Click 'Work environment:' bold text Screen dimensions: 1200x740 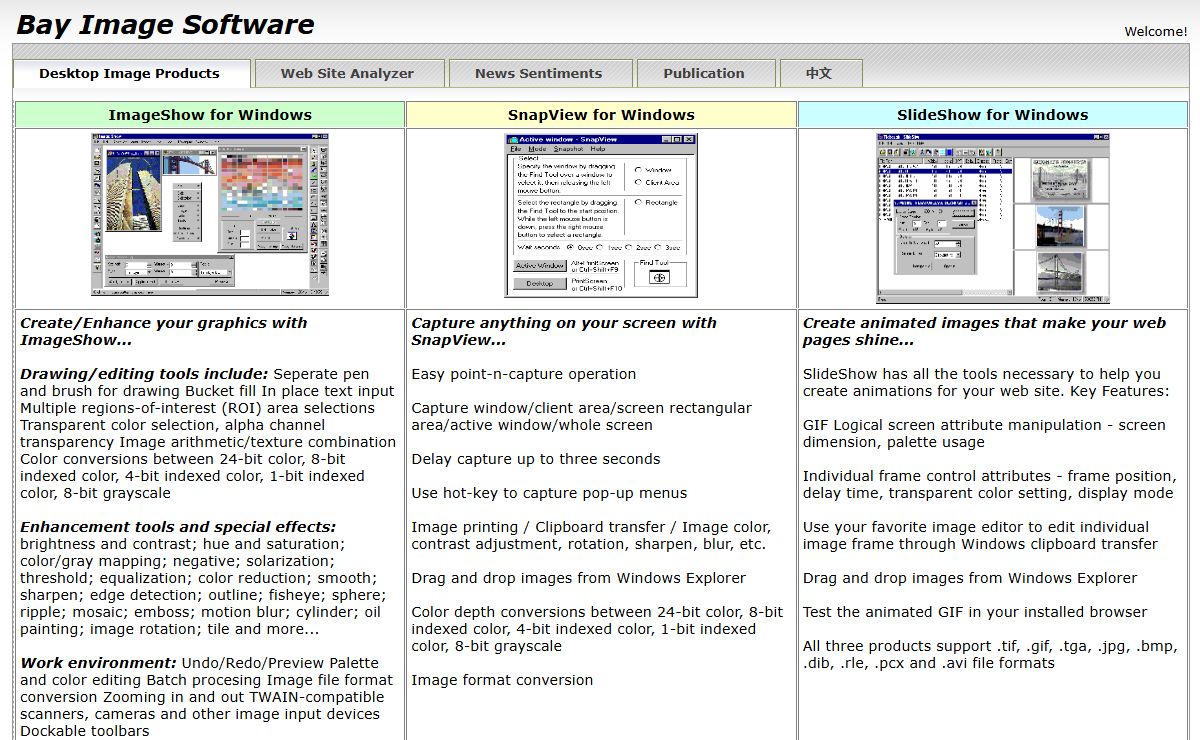point(98,663)
